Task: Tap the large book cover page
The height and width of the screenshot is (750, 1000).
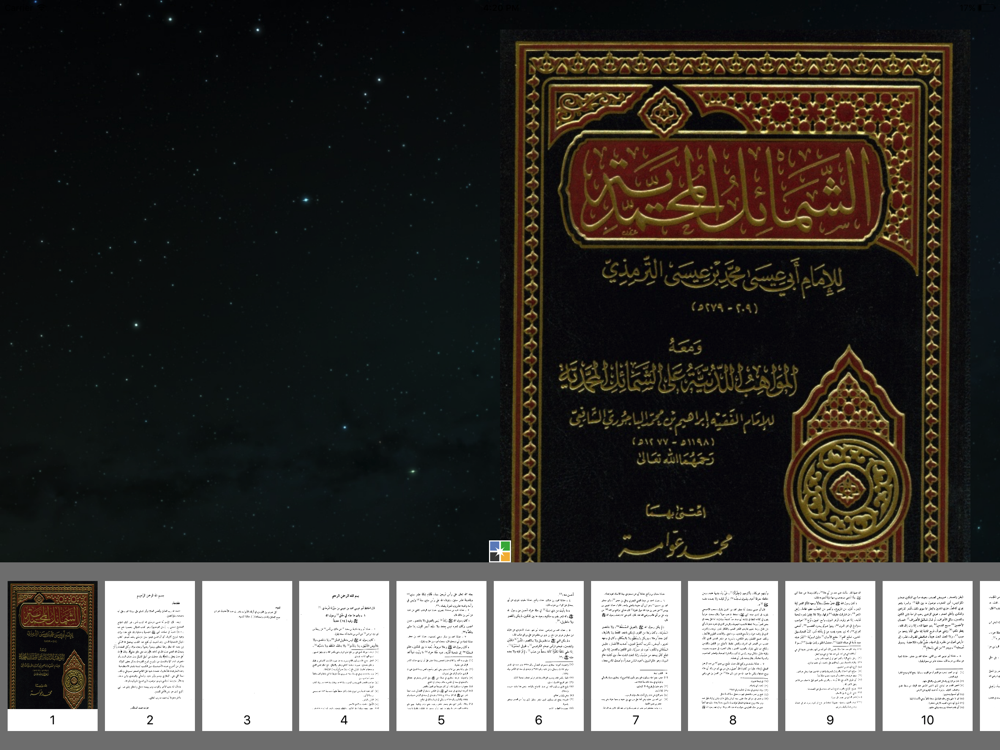Action: click(x=735, y=296)
